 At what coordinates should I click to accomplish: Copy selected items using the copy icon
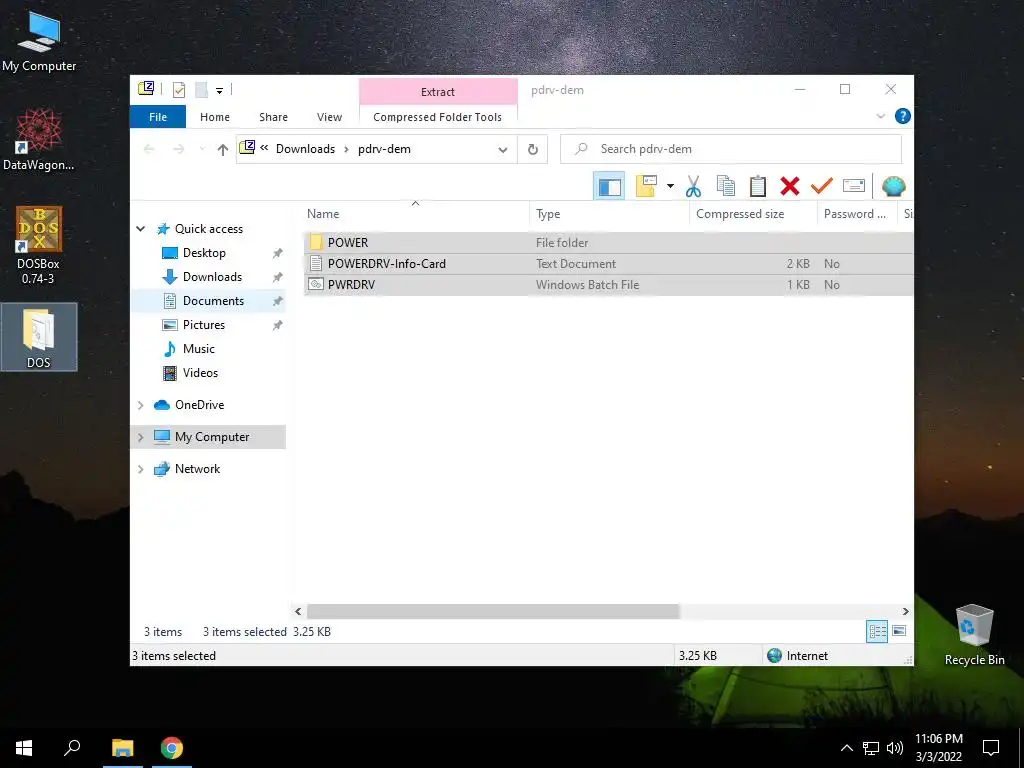coord(726,186)
